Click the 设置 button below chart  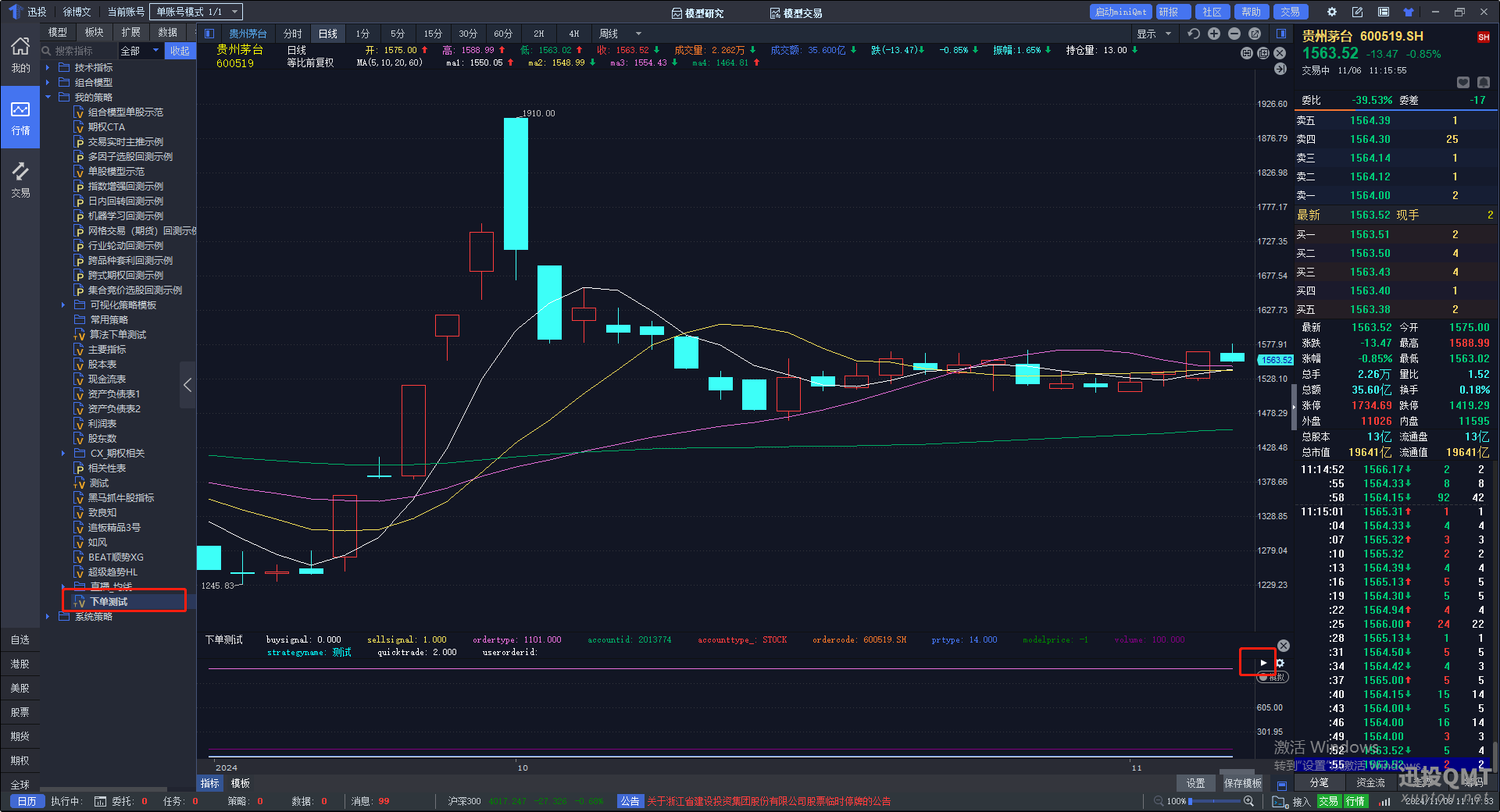[x=1196, y=783]
